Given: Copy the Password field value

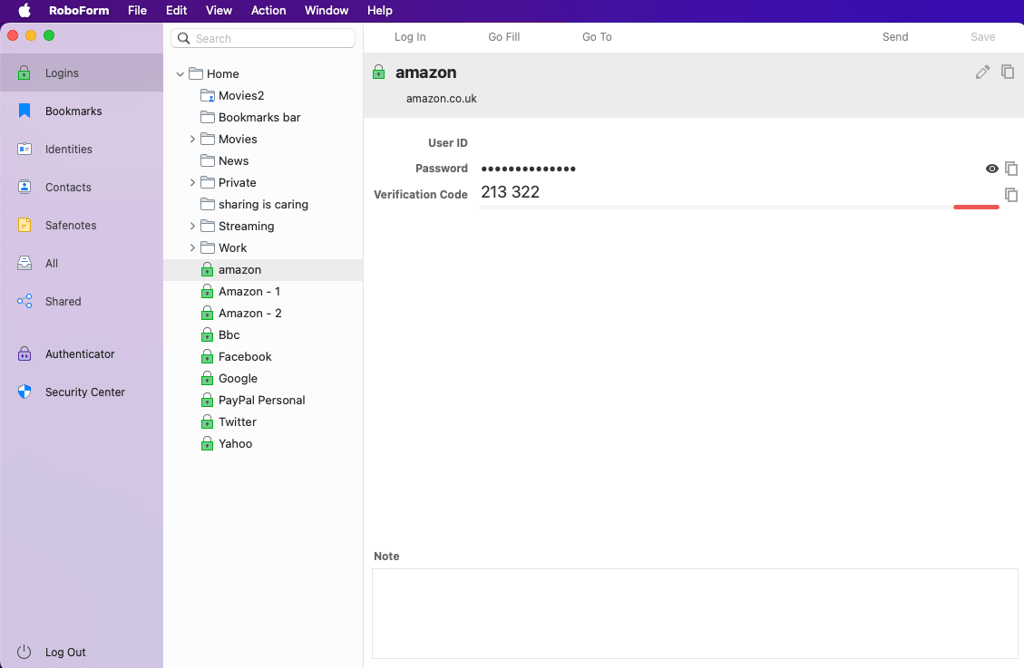Looking at the screenshot, I should [x=1011, y=168].
